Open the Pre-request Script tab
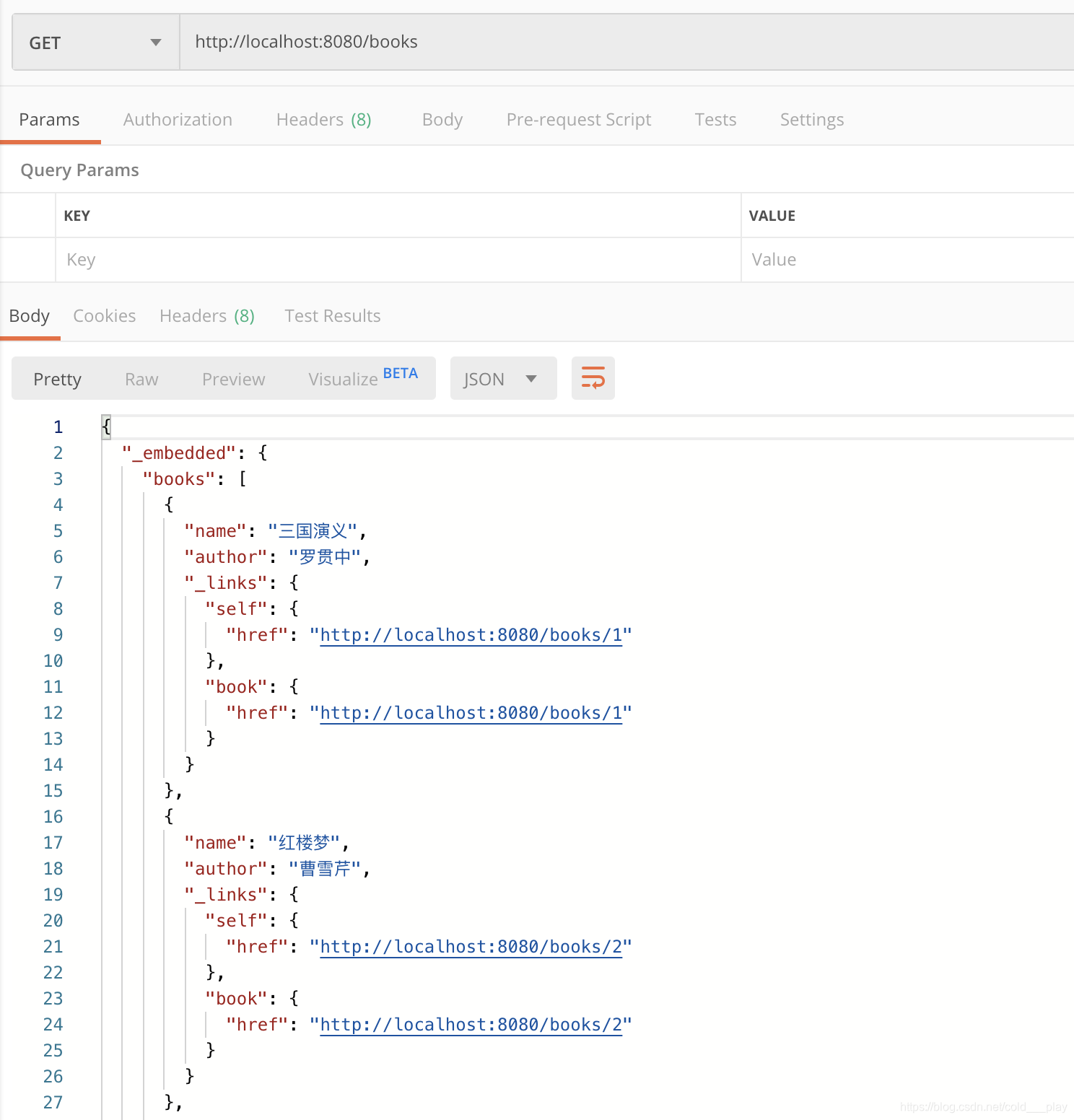 pos(578,120)
